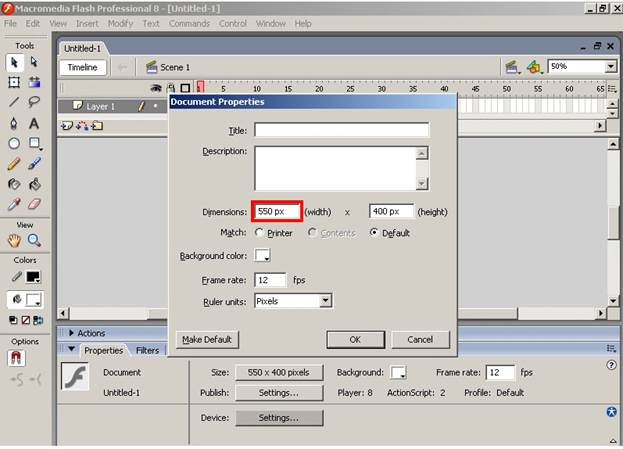Toggle the Timeline button

(83, 67)
